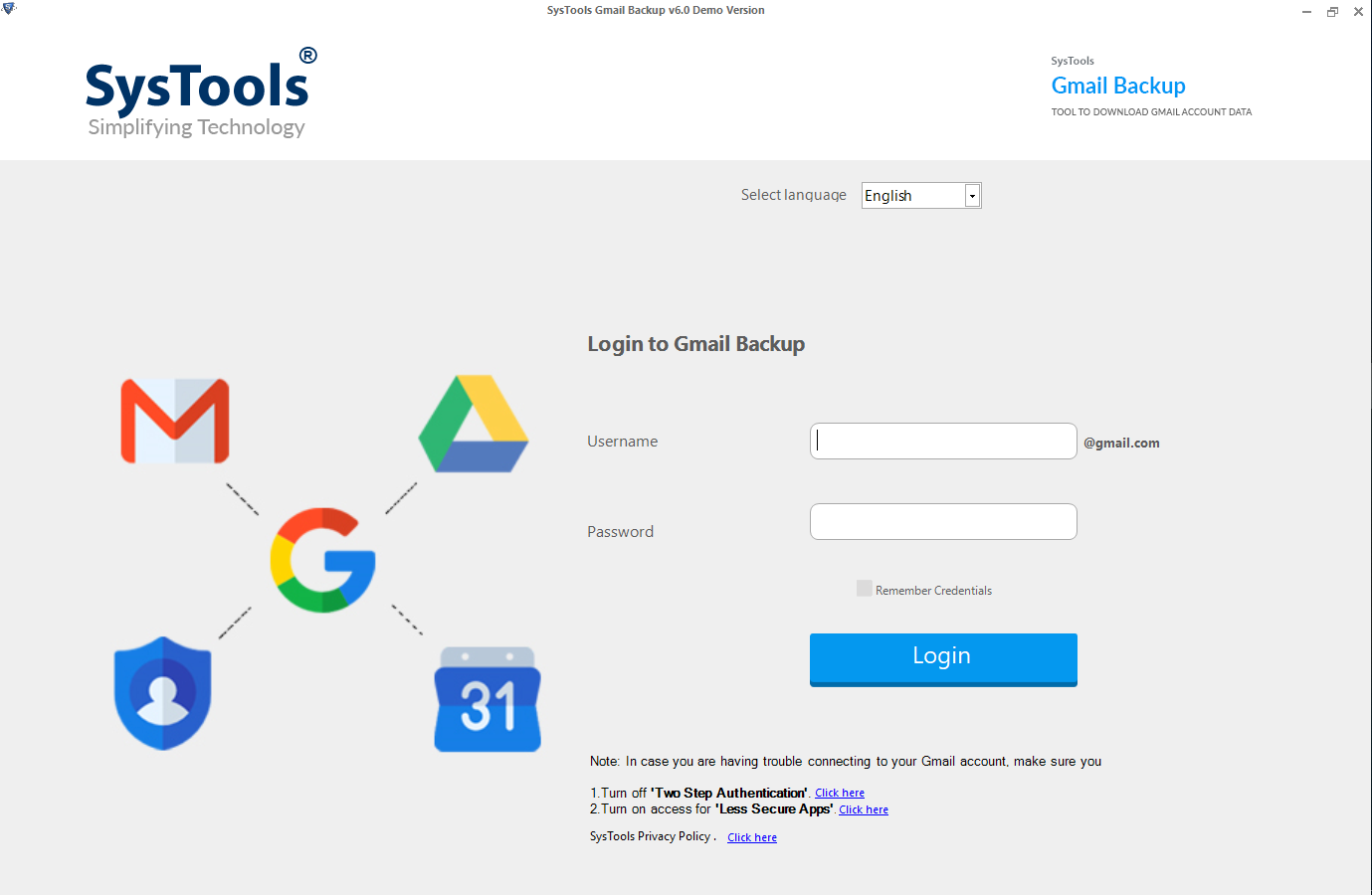
Task: Click the app icon in title bar
Action: tap(9, 9)
